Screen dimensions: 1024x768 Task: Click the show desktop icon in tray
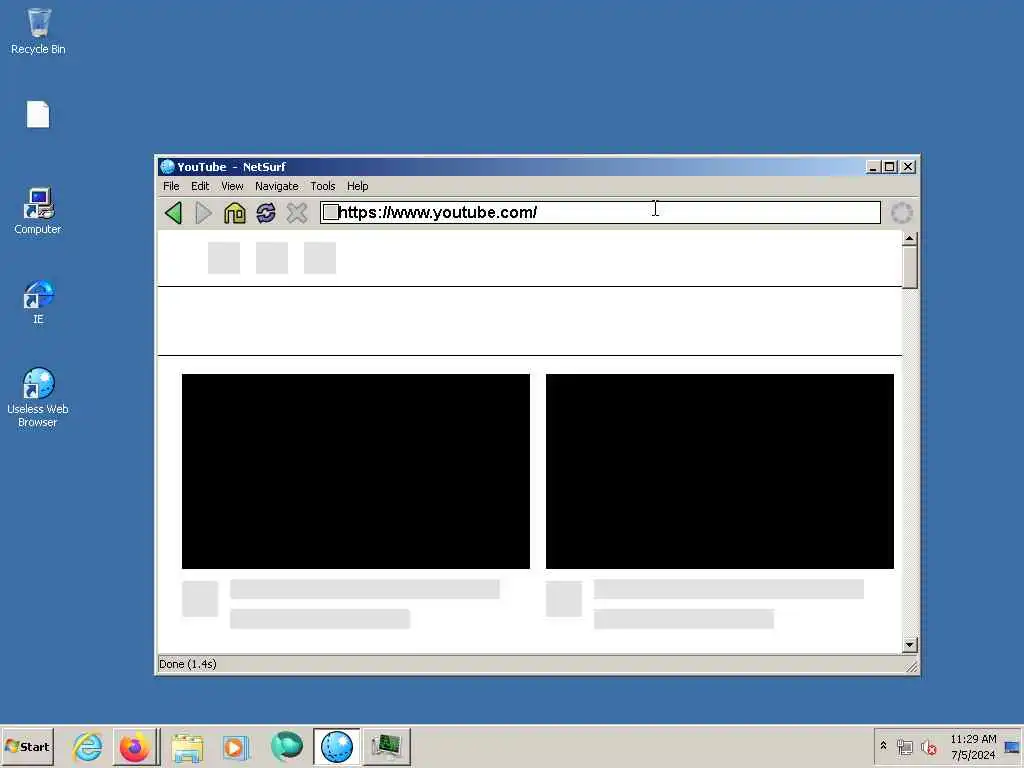pyautogui.click(x=1012, y=746)
